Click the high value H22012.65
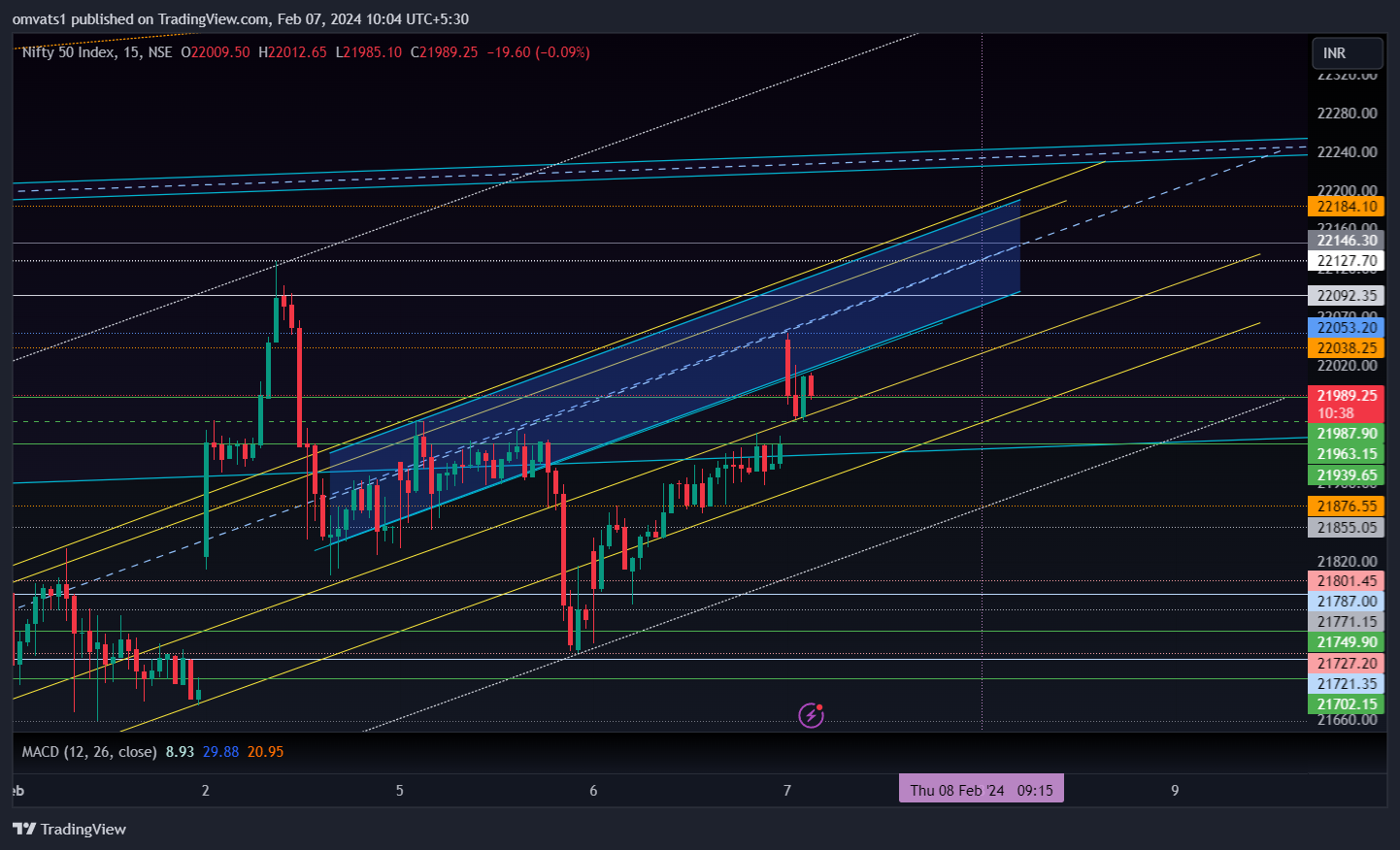1400x850 pixels. pyautogui.click(x=292, y=52)
